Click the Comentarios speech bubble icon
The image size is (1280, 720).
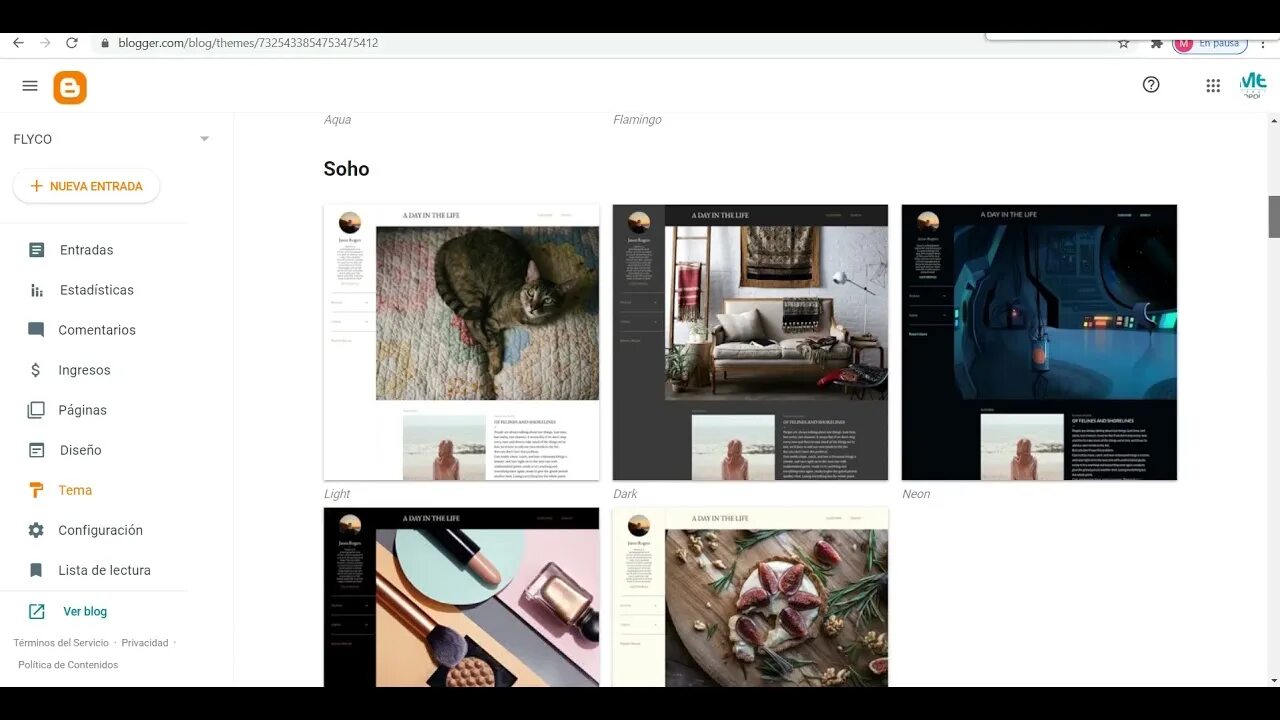pyautogui.click(x=37, y=330)
